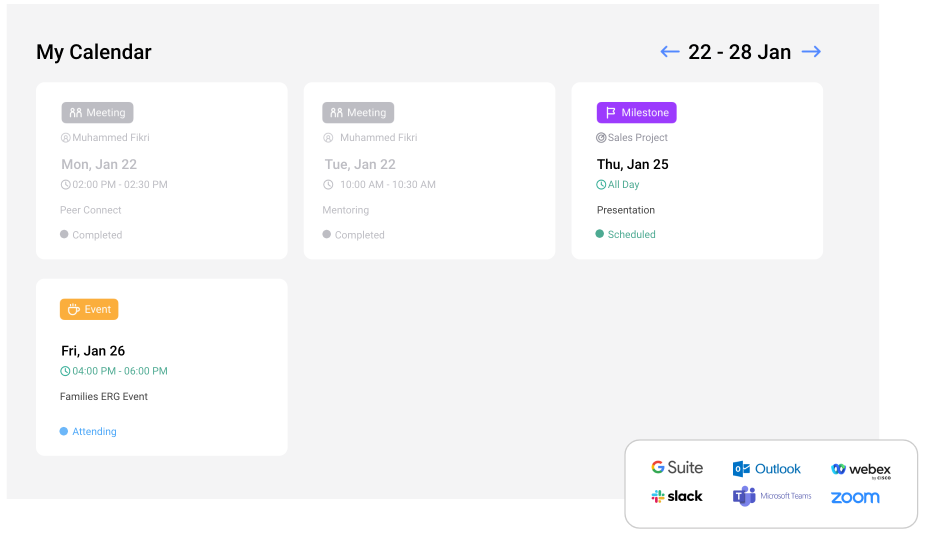926x534 pixels.
Task: Click the Slack integration logo
Action: pyautogui.click(x=677, y=496)
